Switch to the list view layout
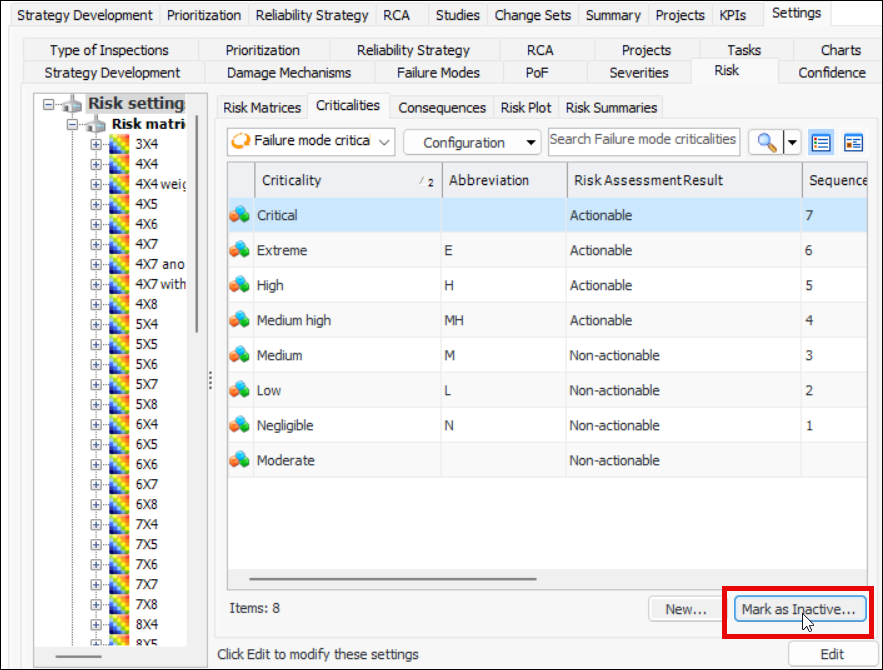The height and width of the screenshot is (670, 883). click(x=821, y=142)
